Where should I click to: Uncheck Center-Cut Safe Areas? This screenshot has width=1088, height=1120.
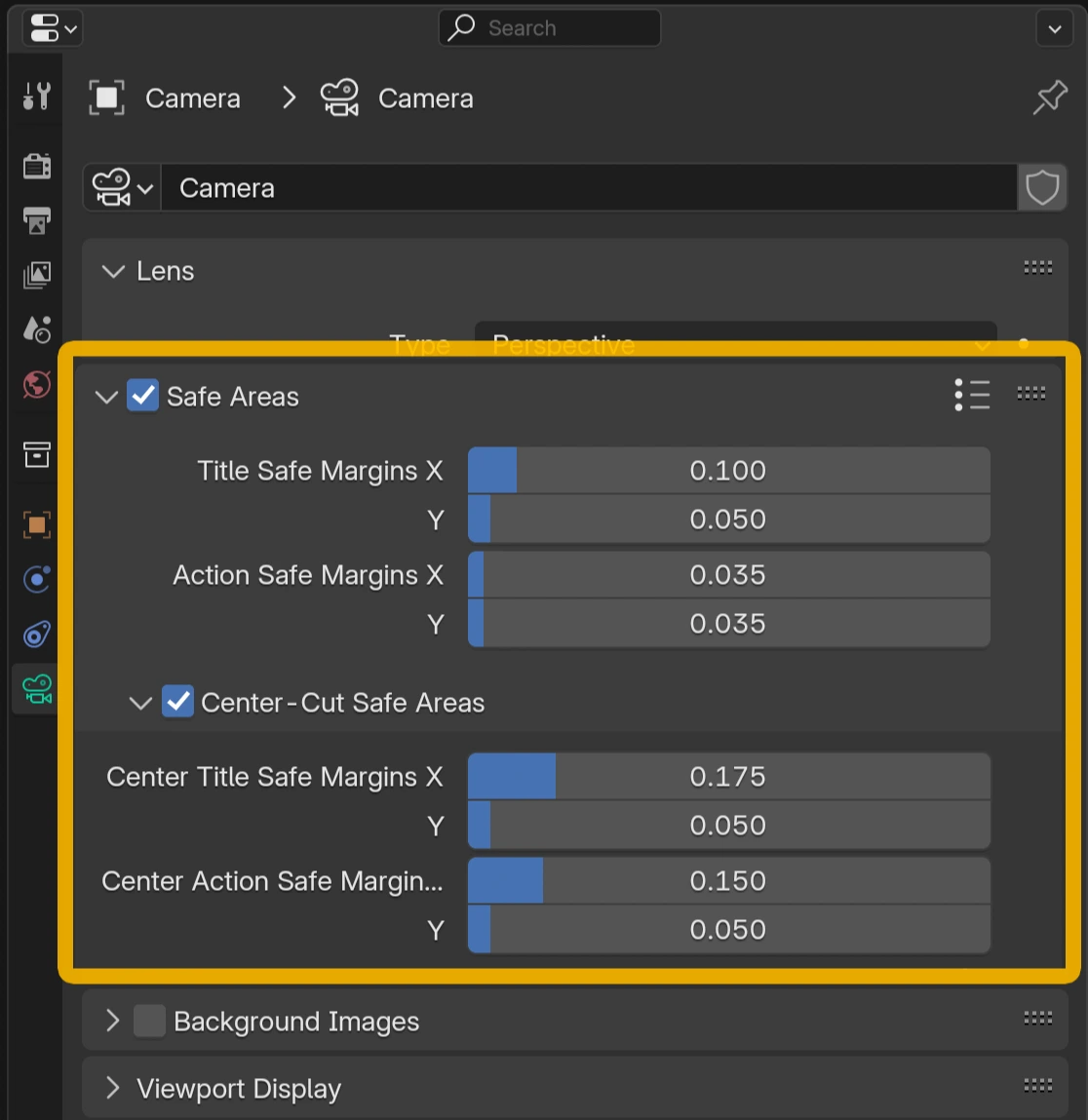177,702
